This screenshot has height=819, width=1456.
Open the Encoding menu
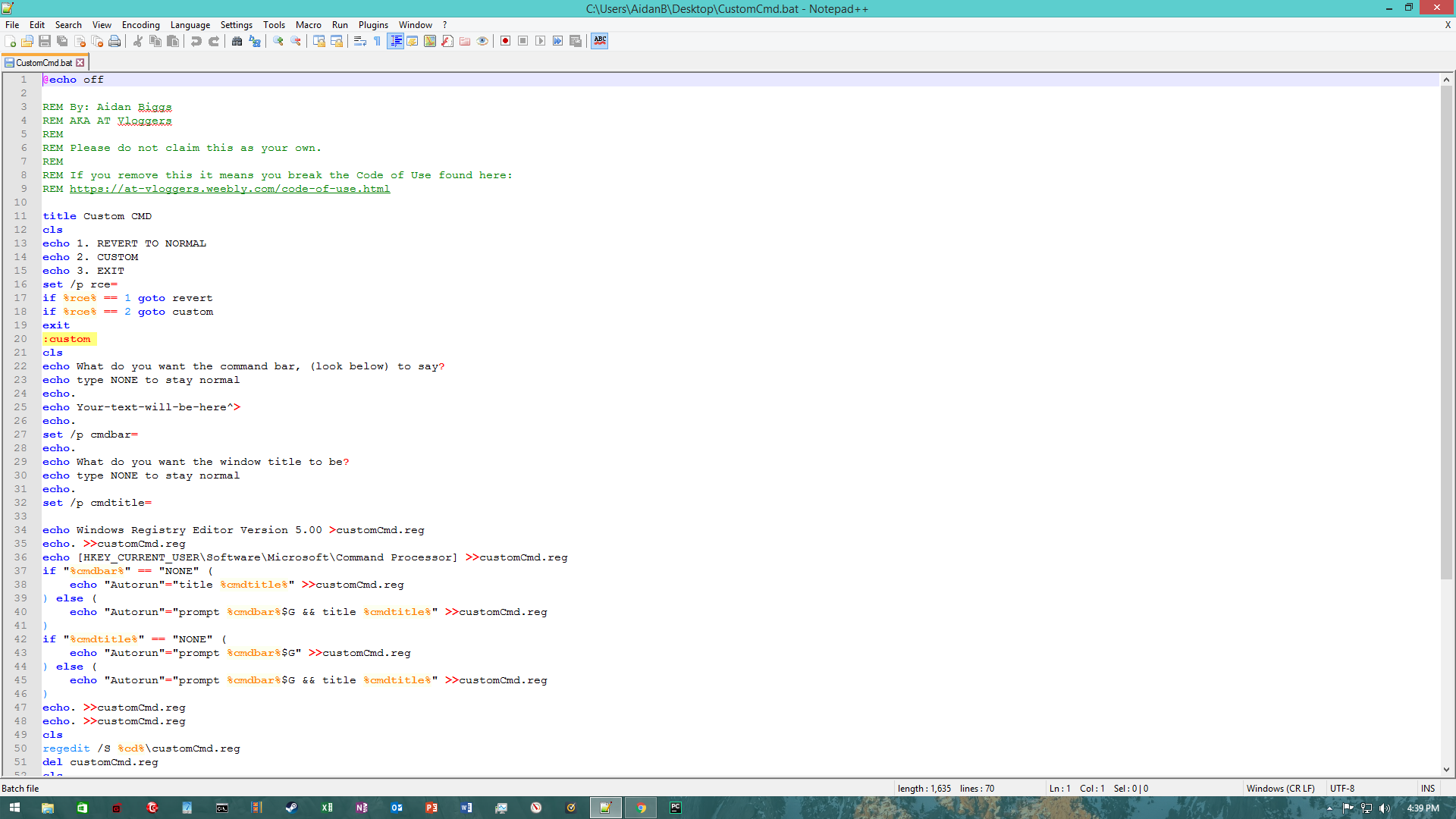point(141,24)
